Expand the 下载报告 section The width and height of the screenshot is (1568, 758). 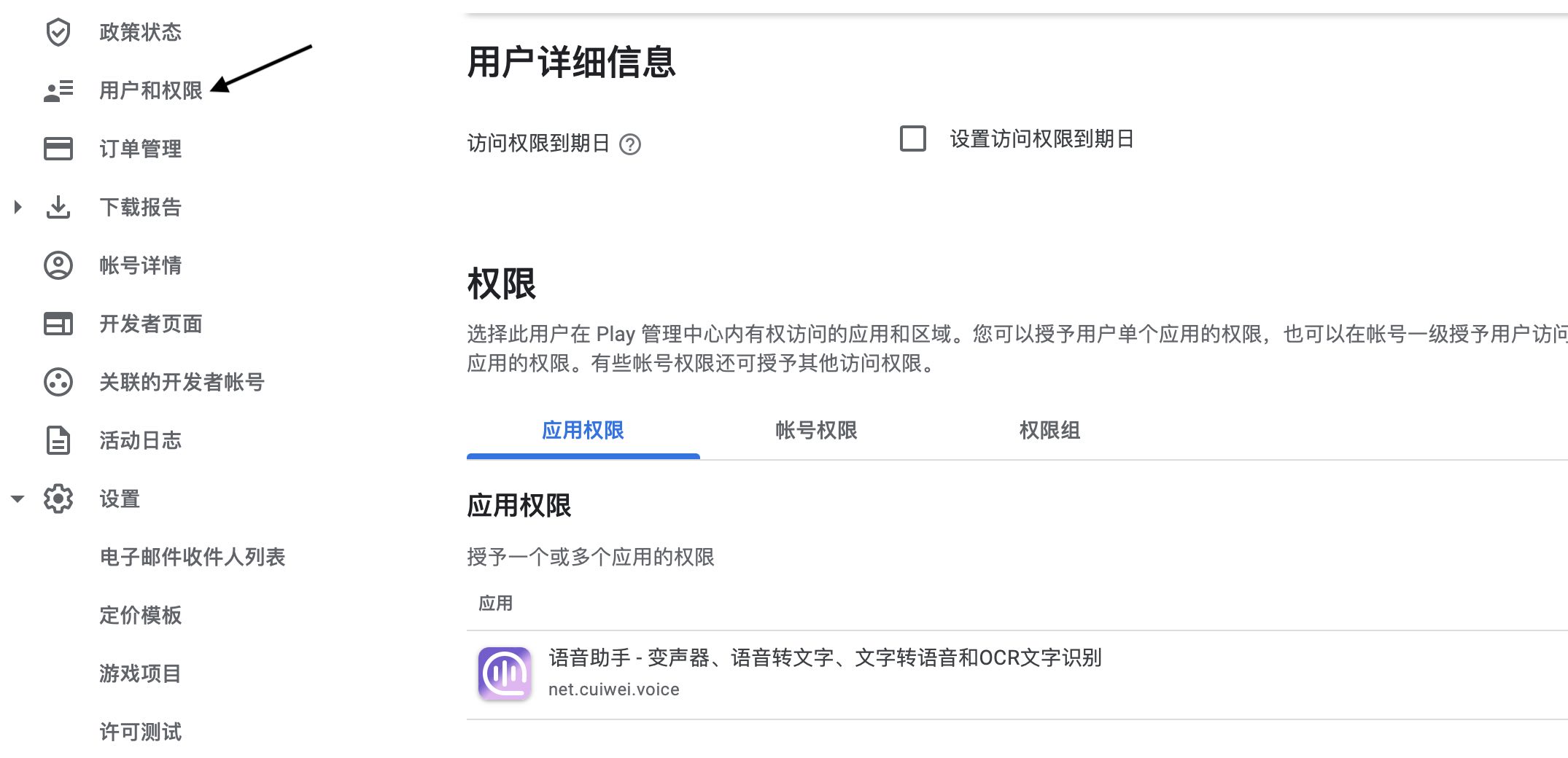(x=17, y=207)
